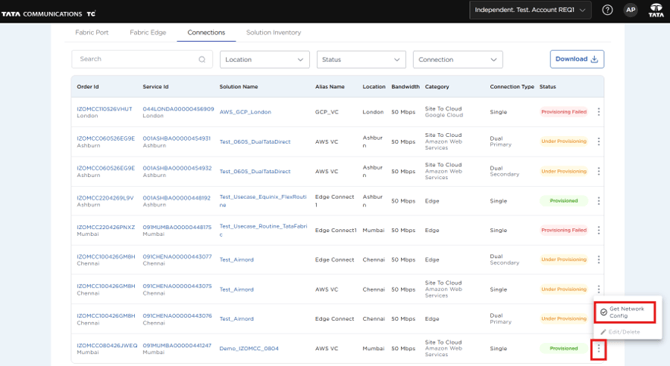Click three-dot menu for Demo_IZOMCC_0804 row
The image size is (670, 366).
(599, 349)
